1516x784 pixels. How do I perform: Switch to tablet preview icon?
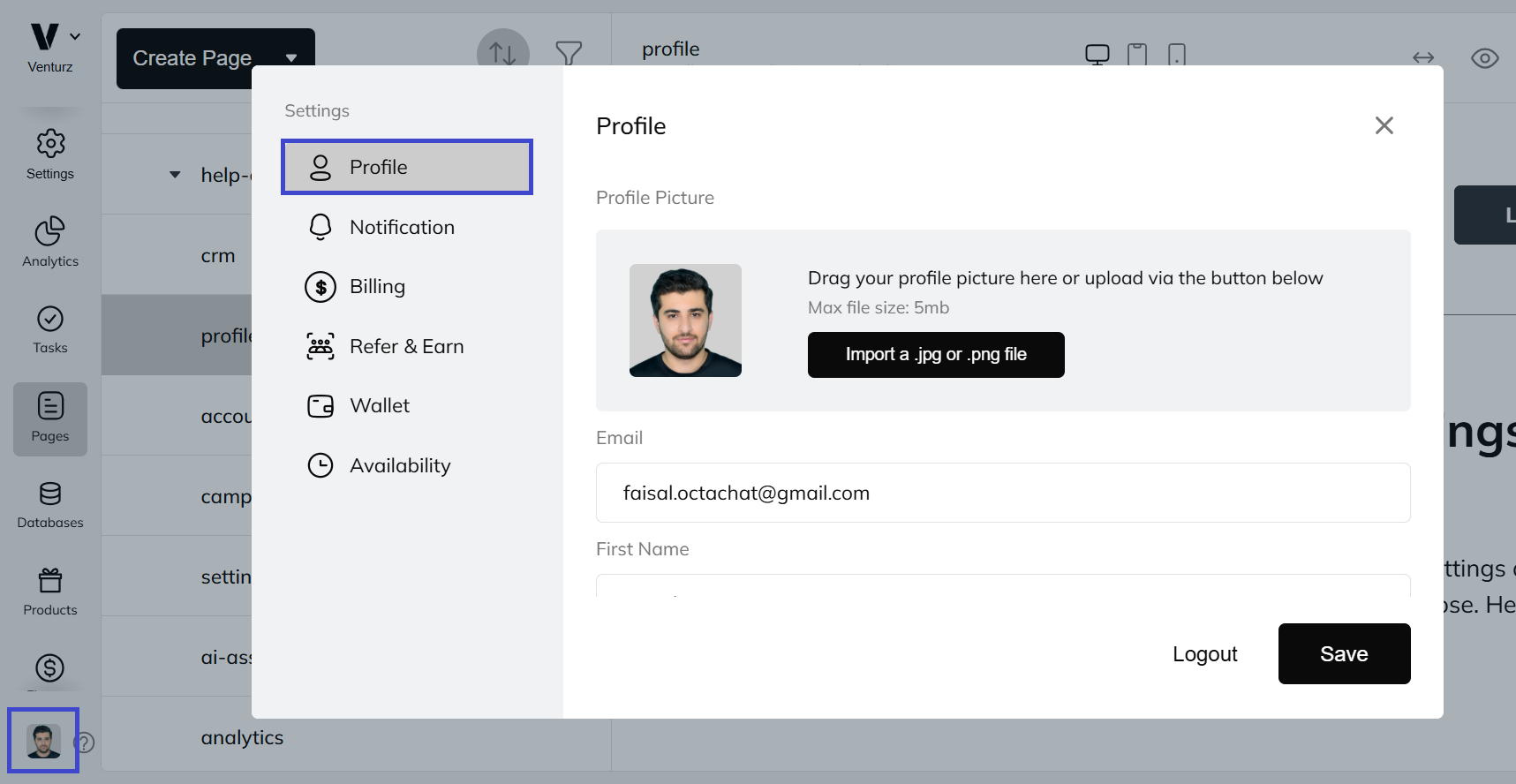(x=1137, y=55)
